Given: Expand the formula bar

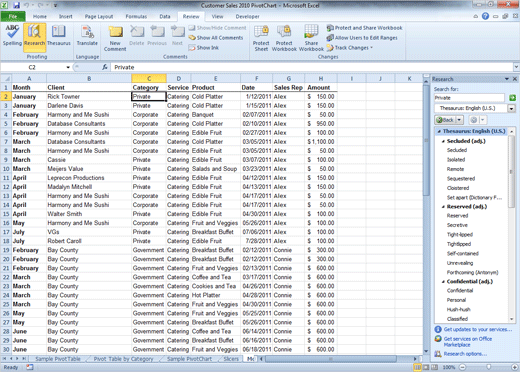Looking at the screenshot, I should [516, 67].
